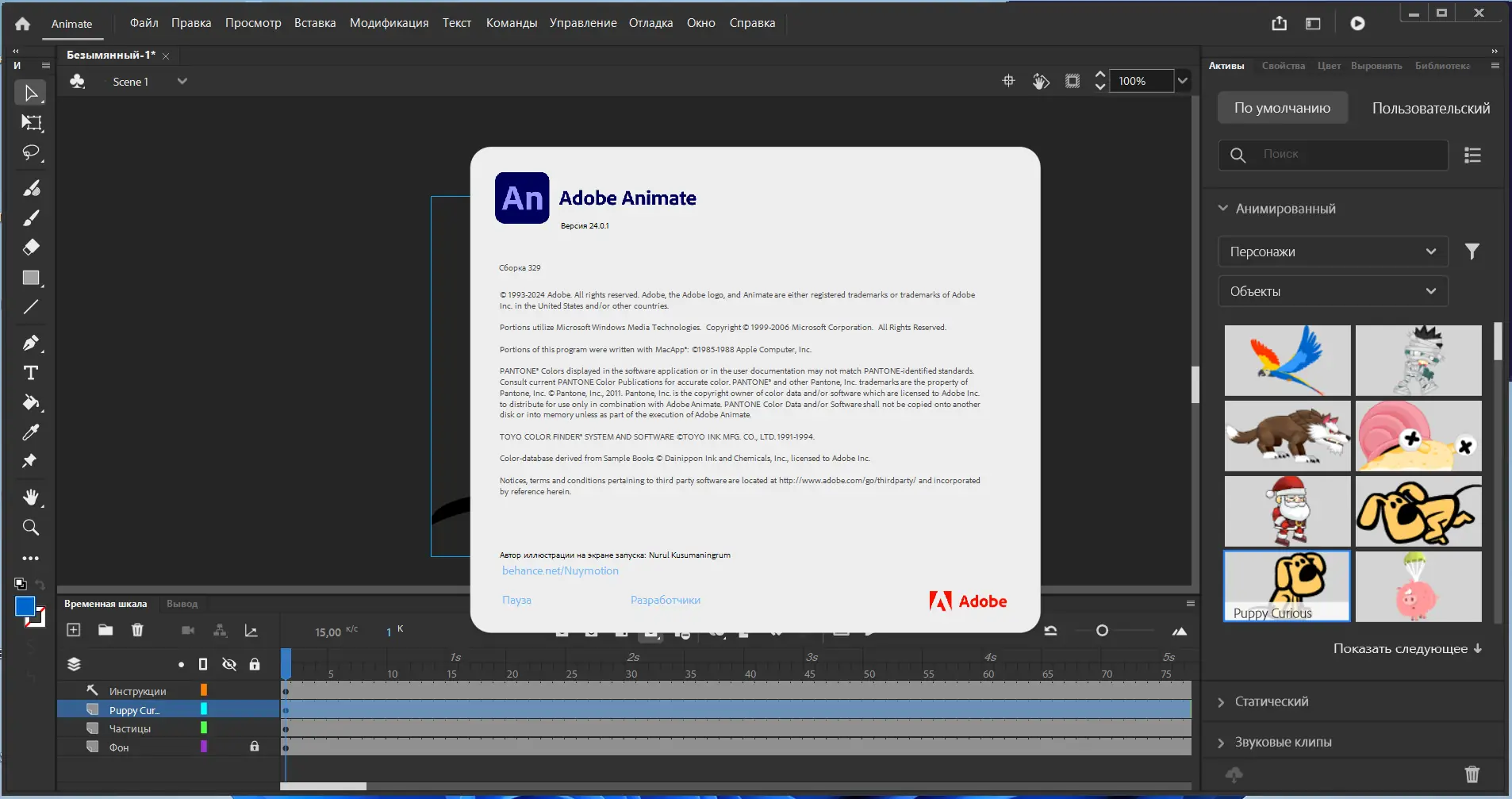Click the Пользовательский button
The width and height of the screenshot is (1512, 799).
coord(1430,108)
